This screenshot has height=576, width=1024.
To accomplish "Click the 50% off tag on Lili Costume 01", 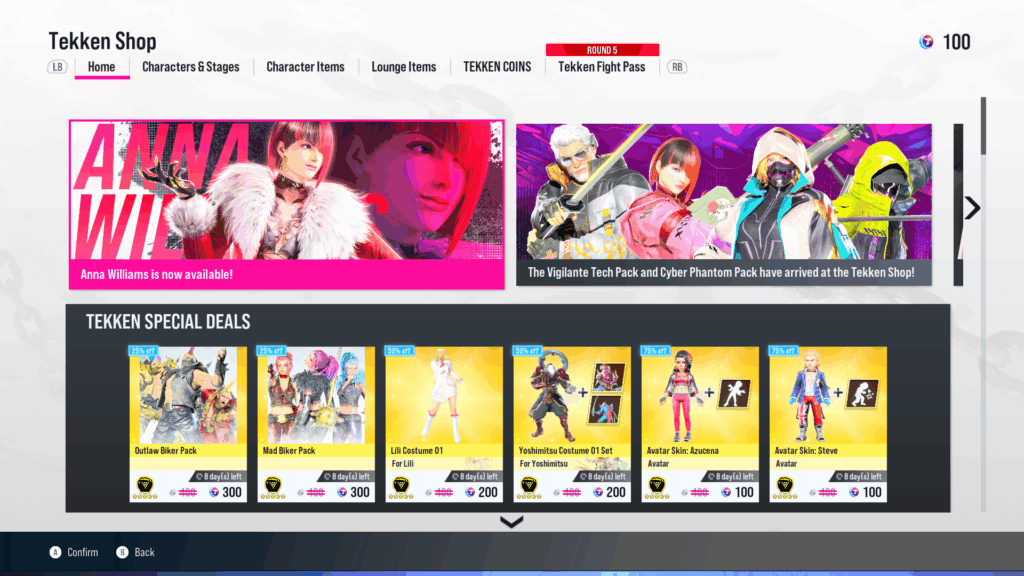I will (x=399, y=351).
